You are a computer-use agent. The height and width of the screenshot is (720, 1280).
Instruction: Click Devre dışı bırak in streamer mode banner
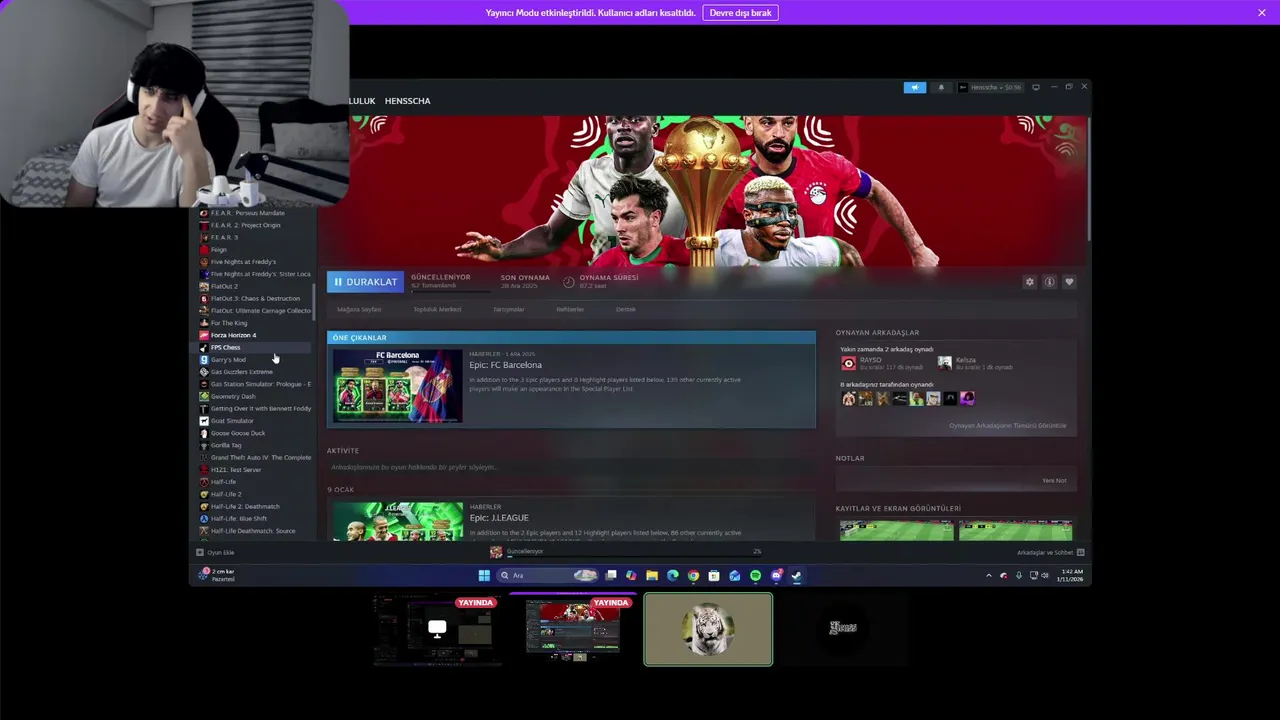[x=740, y=13]
